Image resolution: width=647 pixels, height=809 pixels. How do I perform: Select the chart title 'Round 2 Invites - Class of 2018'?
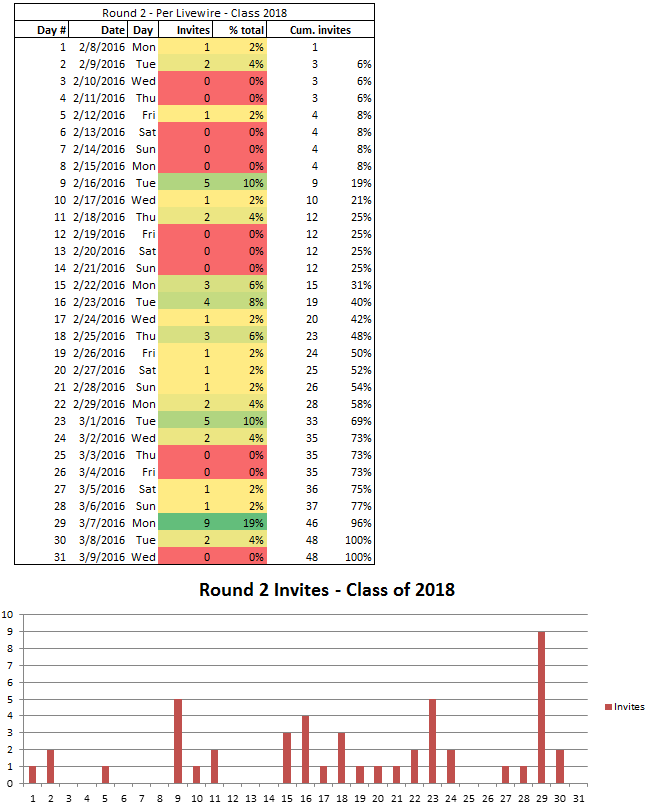[x=327, y=589]
